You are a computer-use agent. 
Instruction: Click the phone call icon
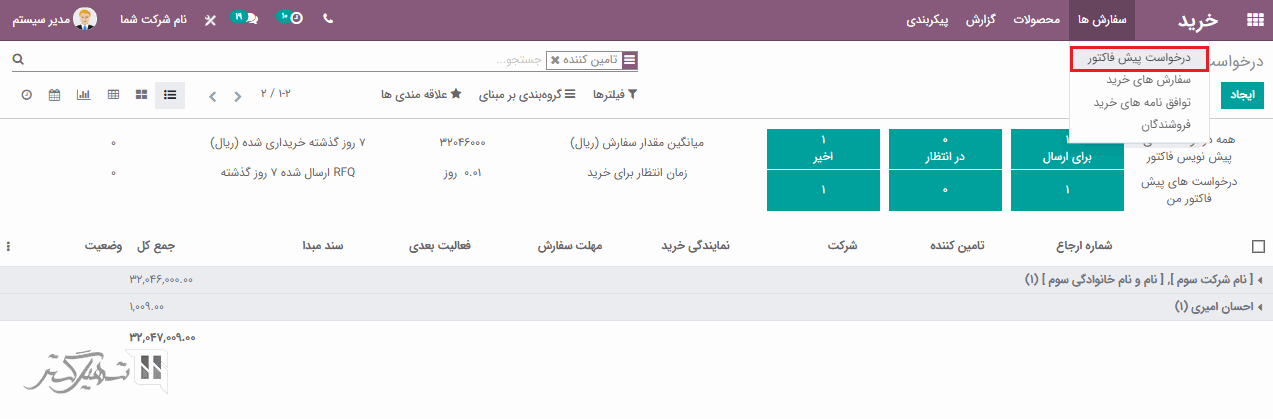click(x=328, y=20)
